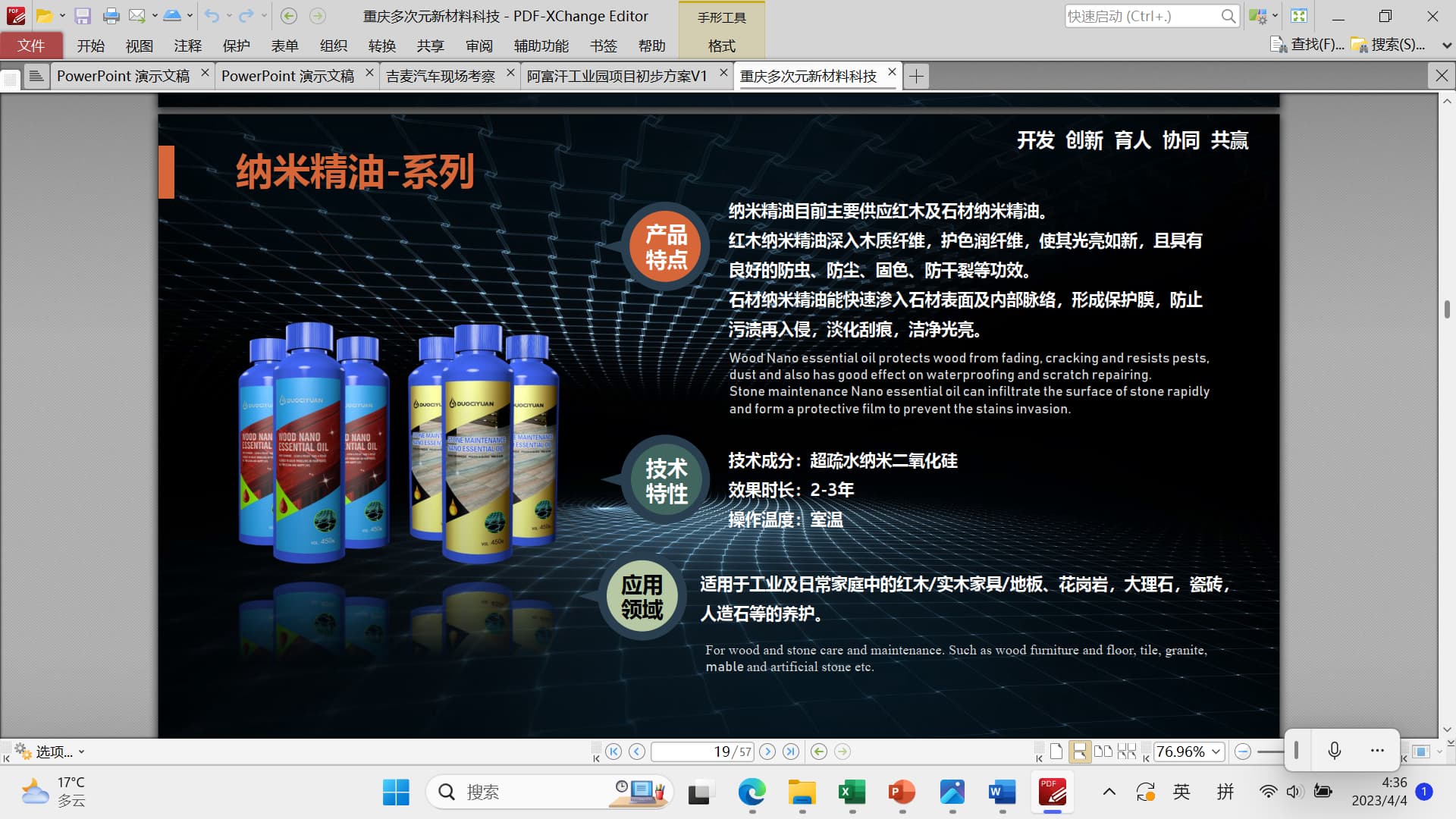Expand the zoom level 76.96% dropdown

coord(1216,752)
